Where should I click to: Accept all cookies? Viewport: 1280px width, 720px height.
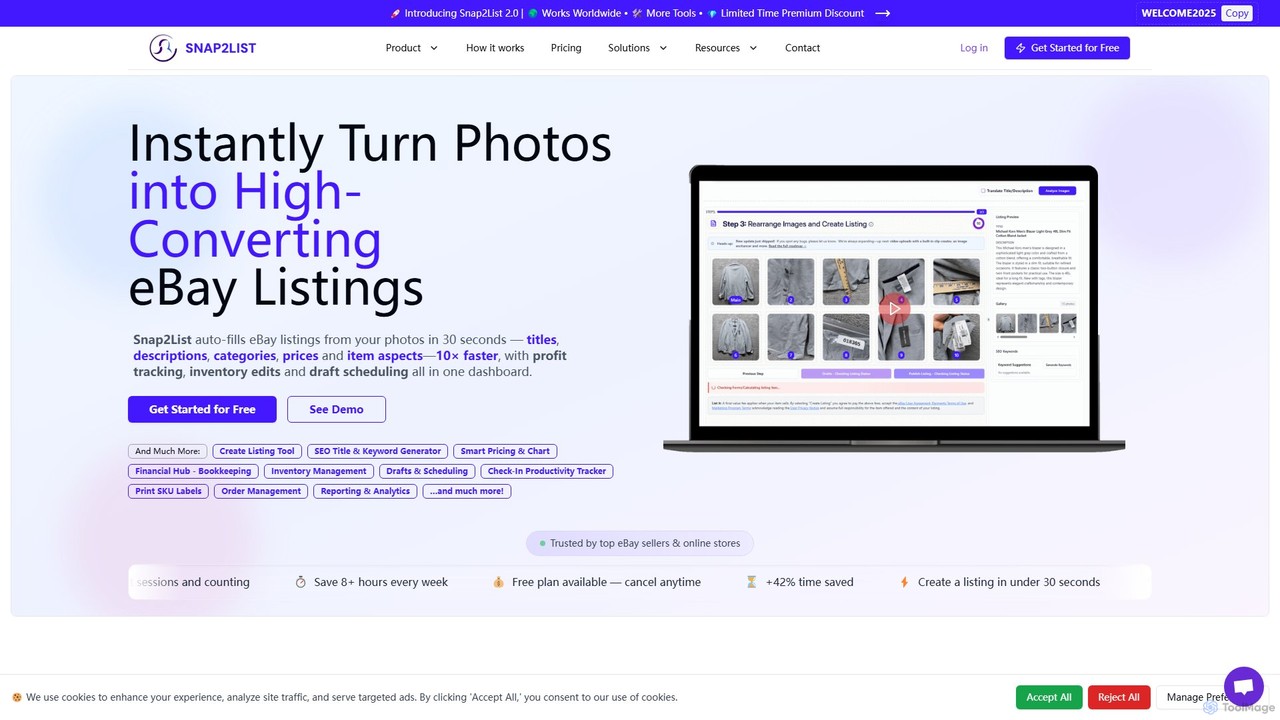pyautogui.click(x=1049, y=697)
